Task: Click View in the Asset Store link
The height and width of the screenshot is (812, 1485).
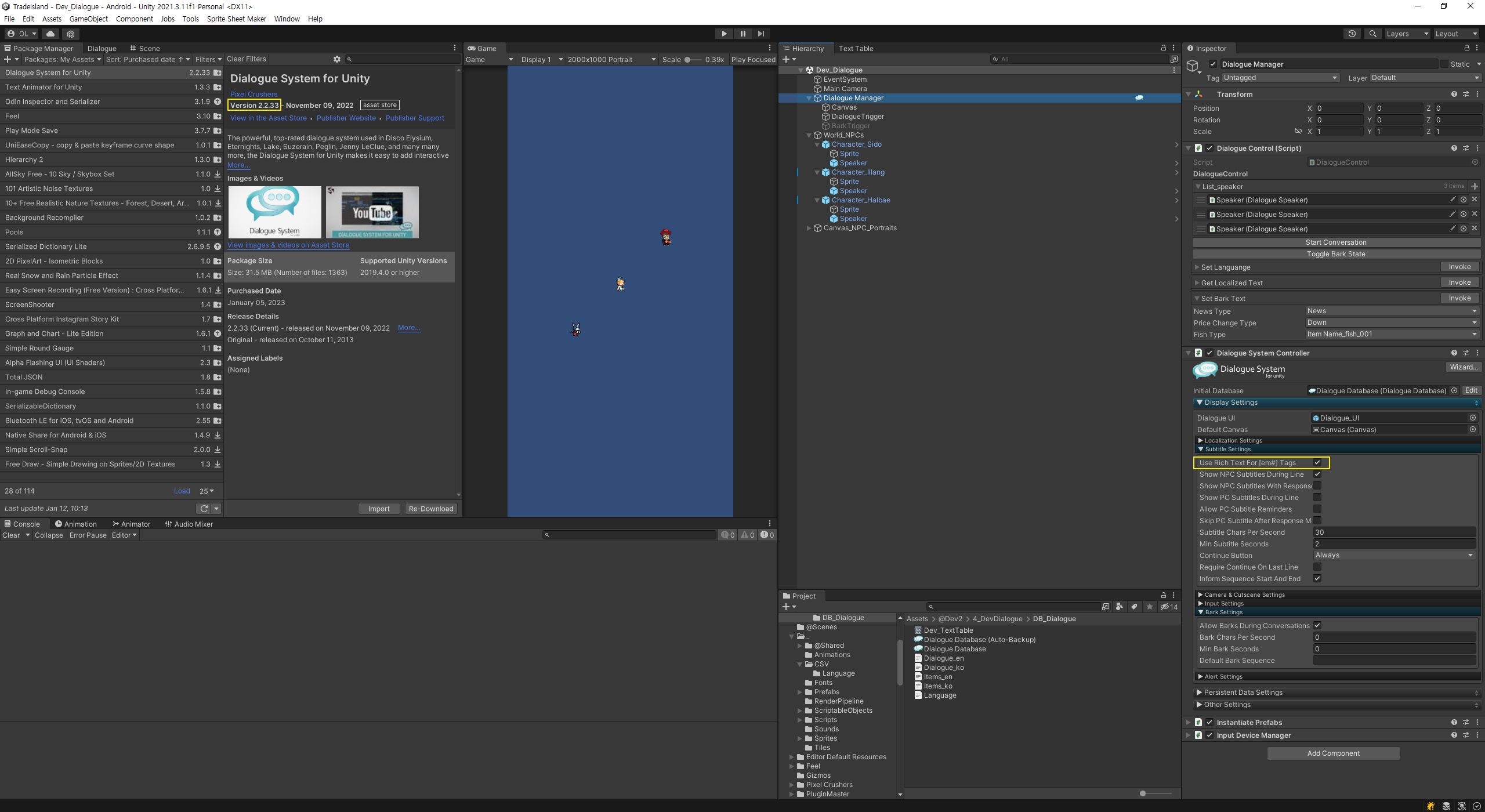Action: tap(269, 118)
